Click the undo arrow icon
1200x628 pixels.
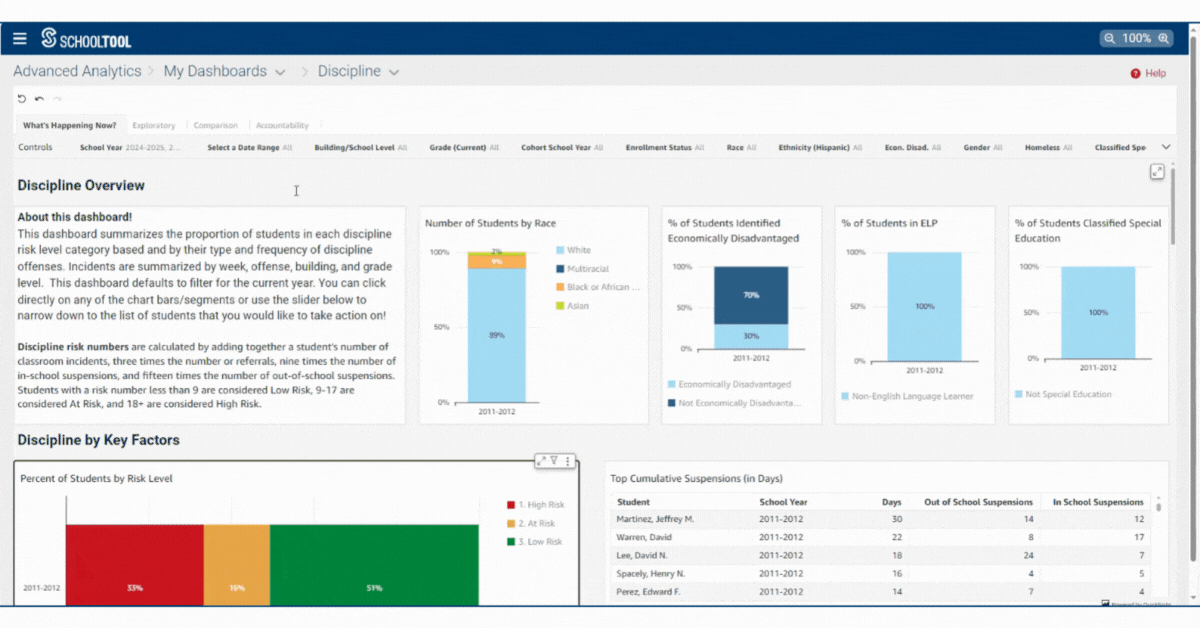point(39,99)
